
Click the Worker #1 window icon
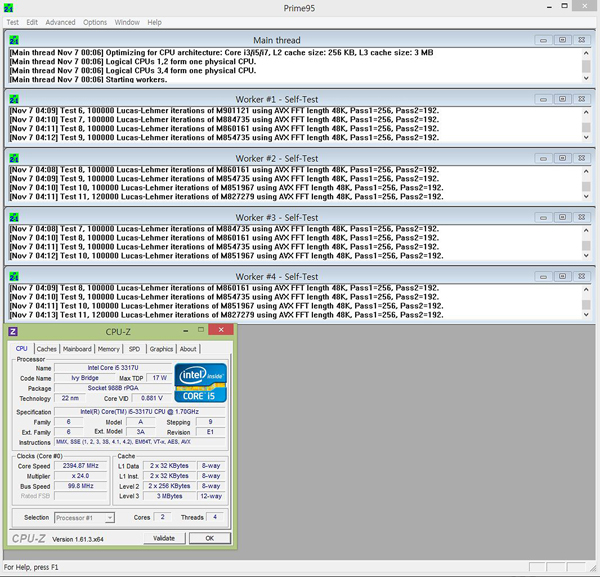point(14,99)
